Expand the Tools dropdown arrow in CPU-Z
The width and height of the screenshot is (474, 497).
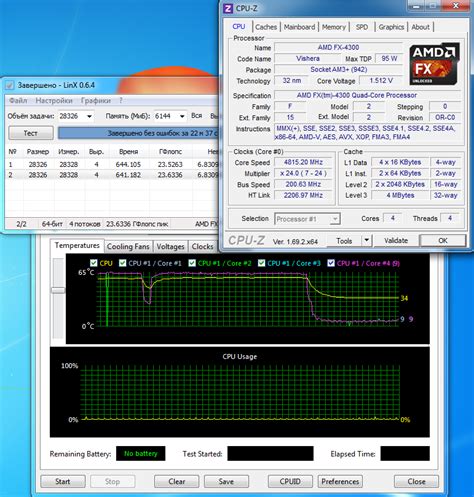[367, 240]
